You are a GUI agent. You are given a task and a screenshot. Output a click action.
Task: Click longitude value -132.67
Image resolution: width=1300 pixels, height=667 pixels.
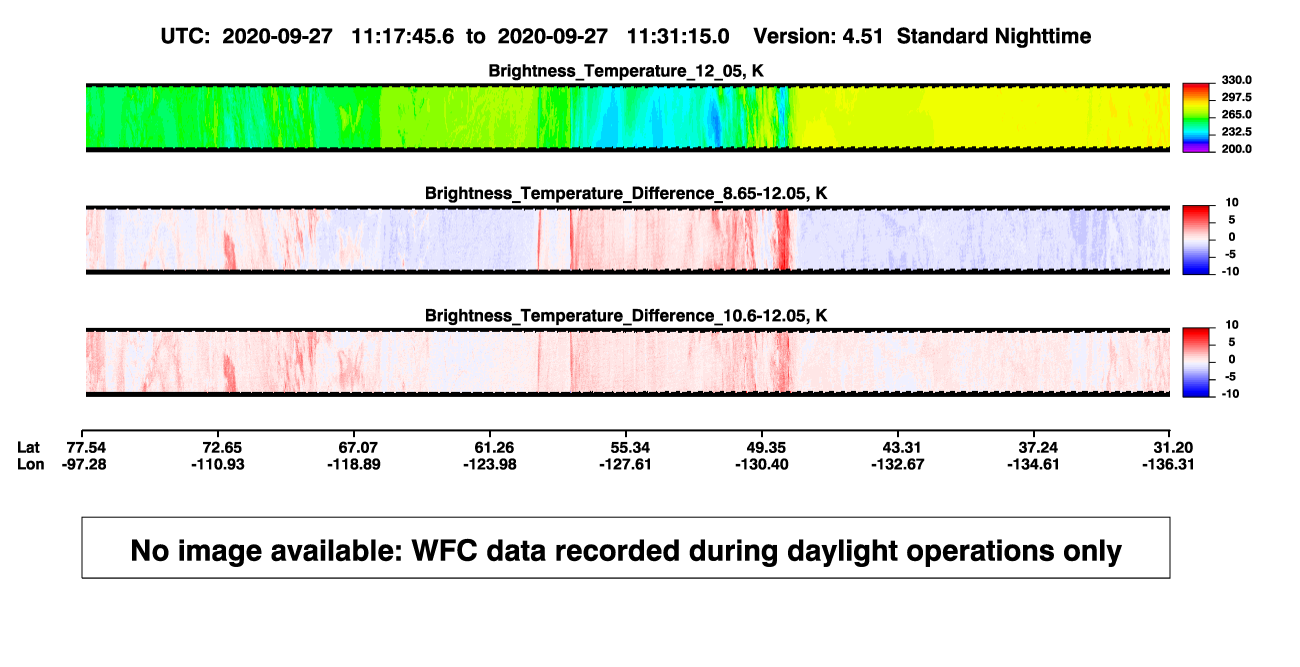[x=899, y=464]
